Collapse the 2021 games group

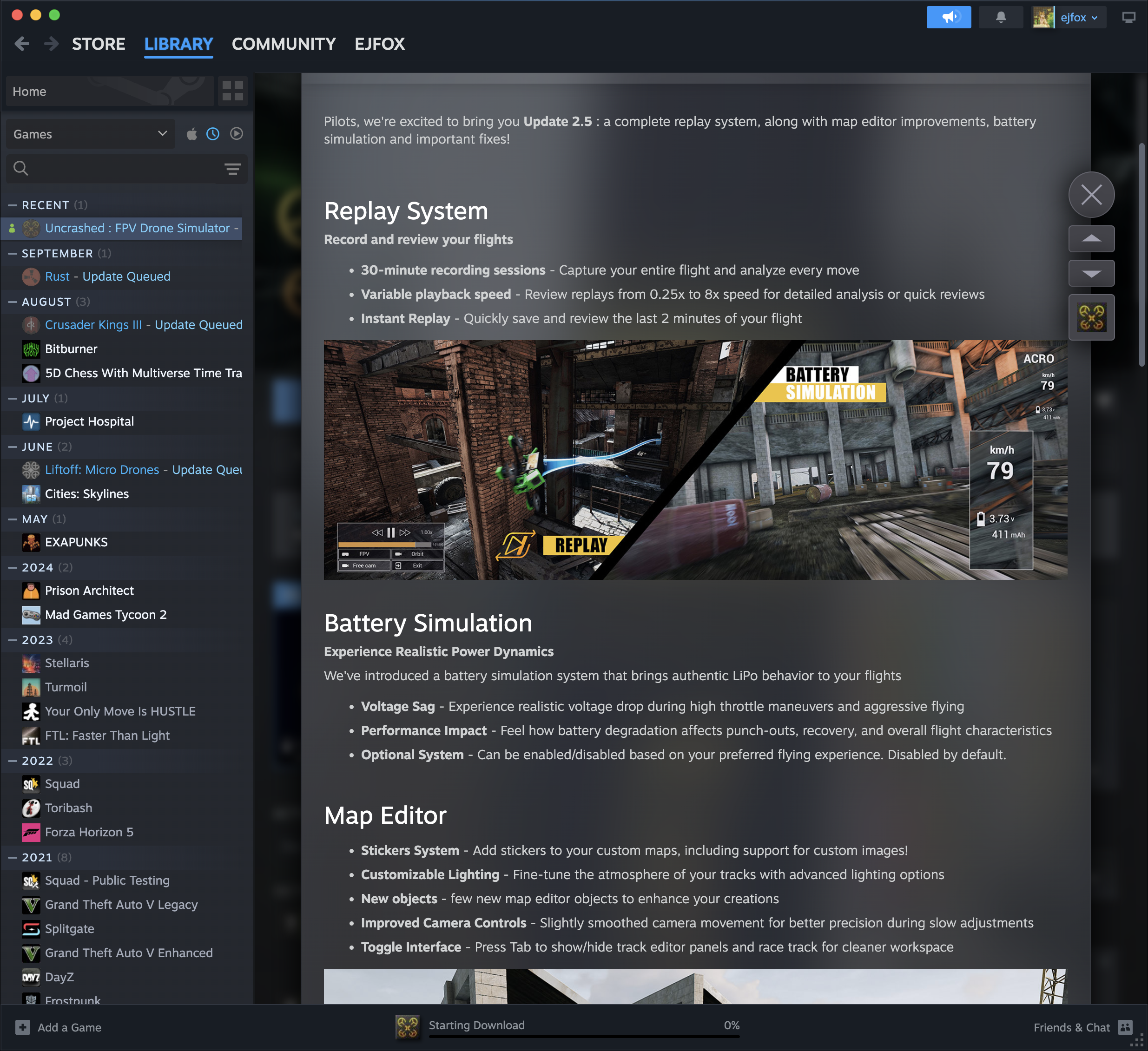point(12,857)
